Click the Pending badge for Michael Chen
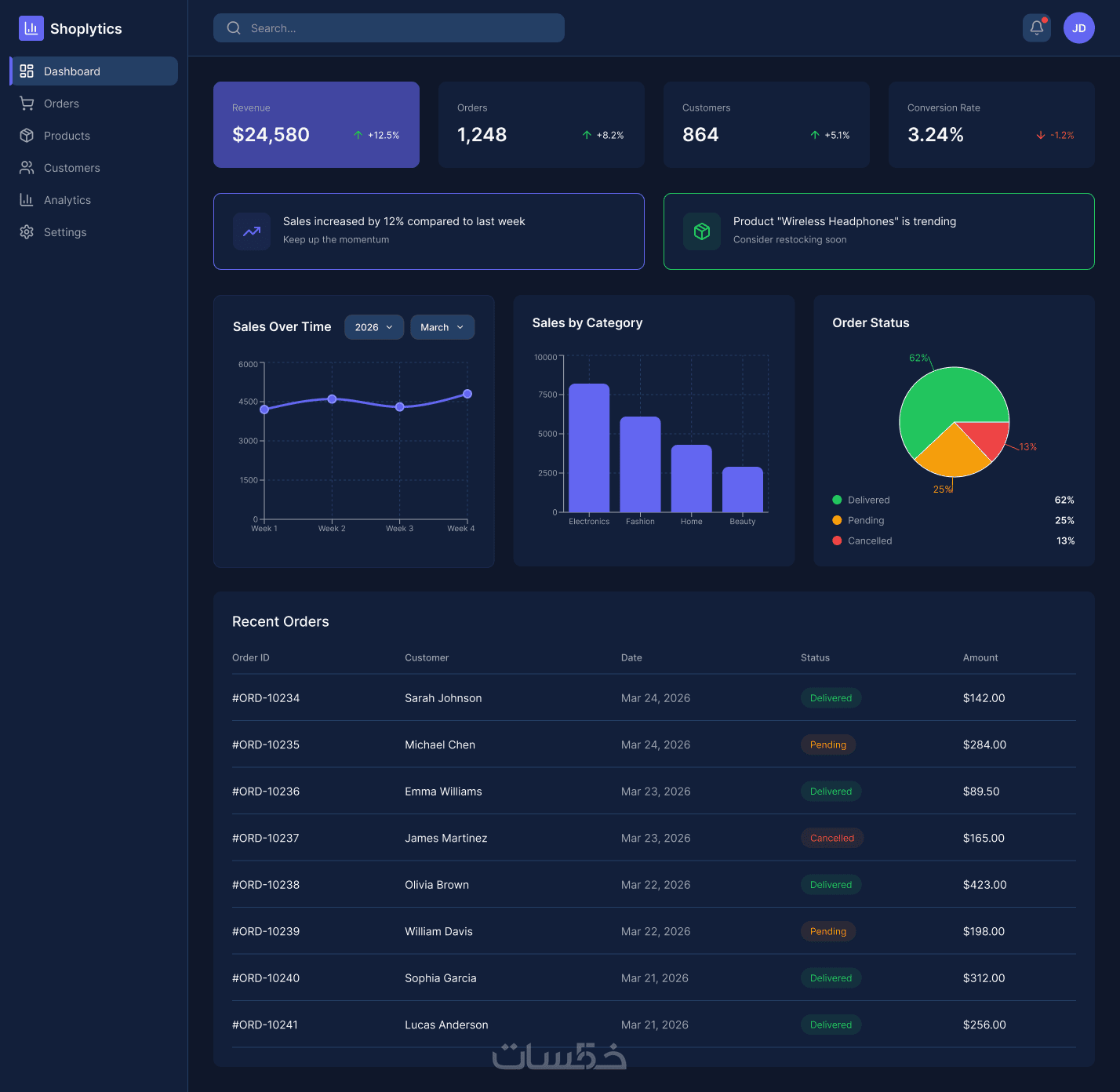The width and height of the screenshot is (1120, 1092). point(828,744)
